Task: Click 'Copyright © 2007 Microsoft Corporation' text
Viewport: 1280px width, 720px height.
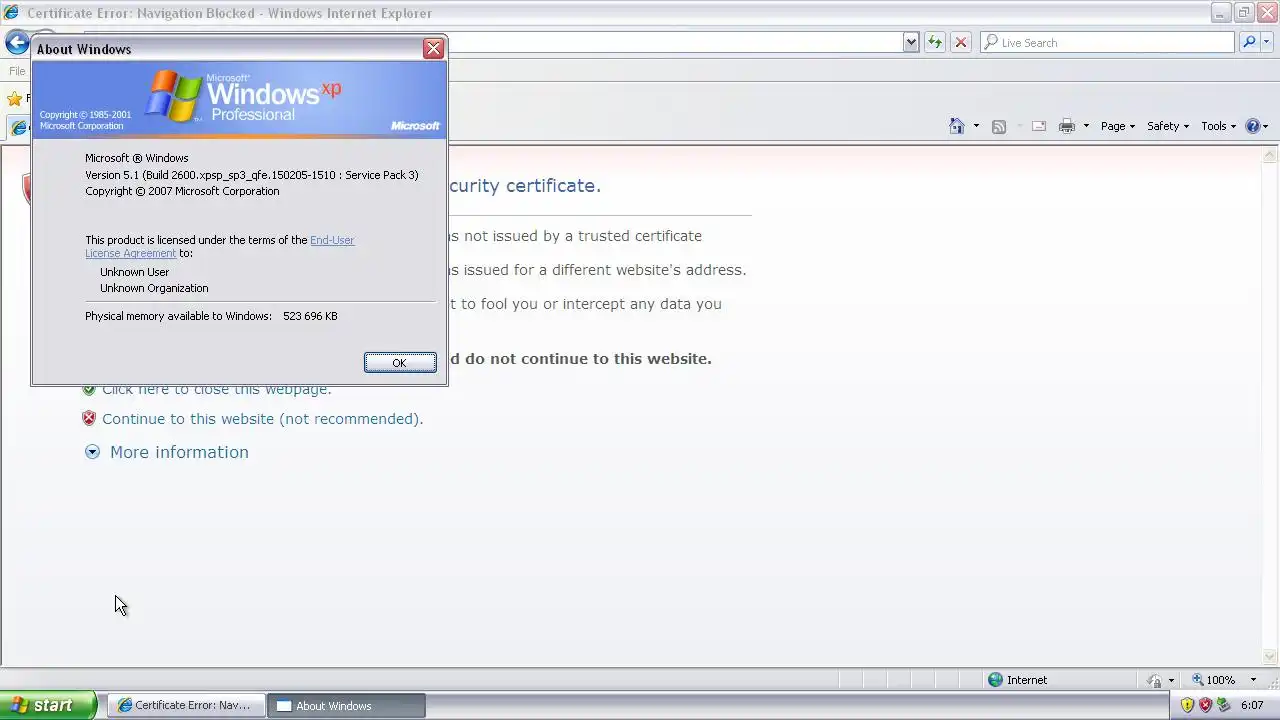Action: click(x=182, y=191)
